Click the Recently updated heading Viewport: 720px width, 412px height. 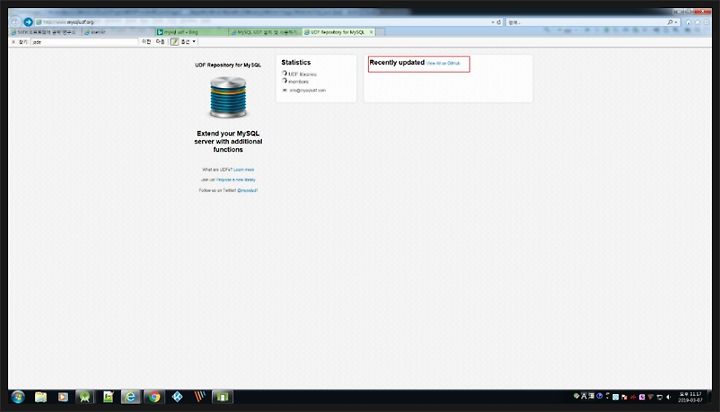tap(397, 62)
